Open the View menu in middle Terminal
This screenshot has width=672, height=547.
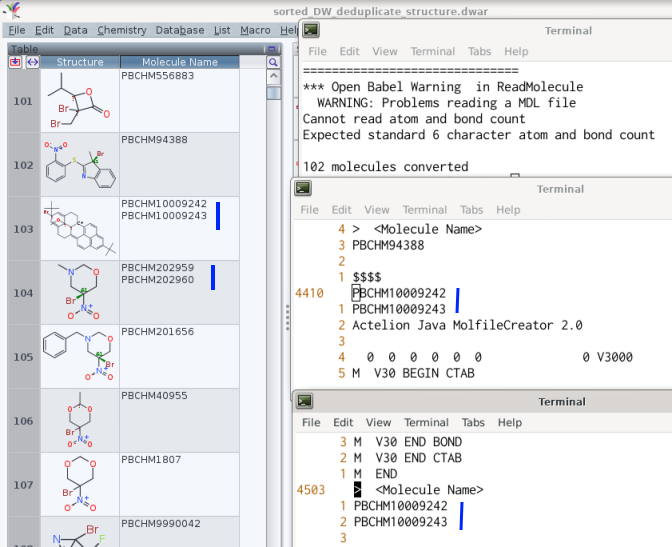(377, 210)
